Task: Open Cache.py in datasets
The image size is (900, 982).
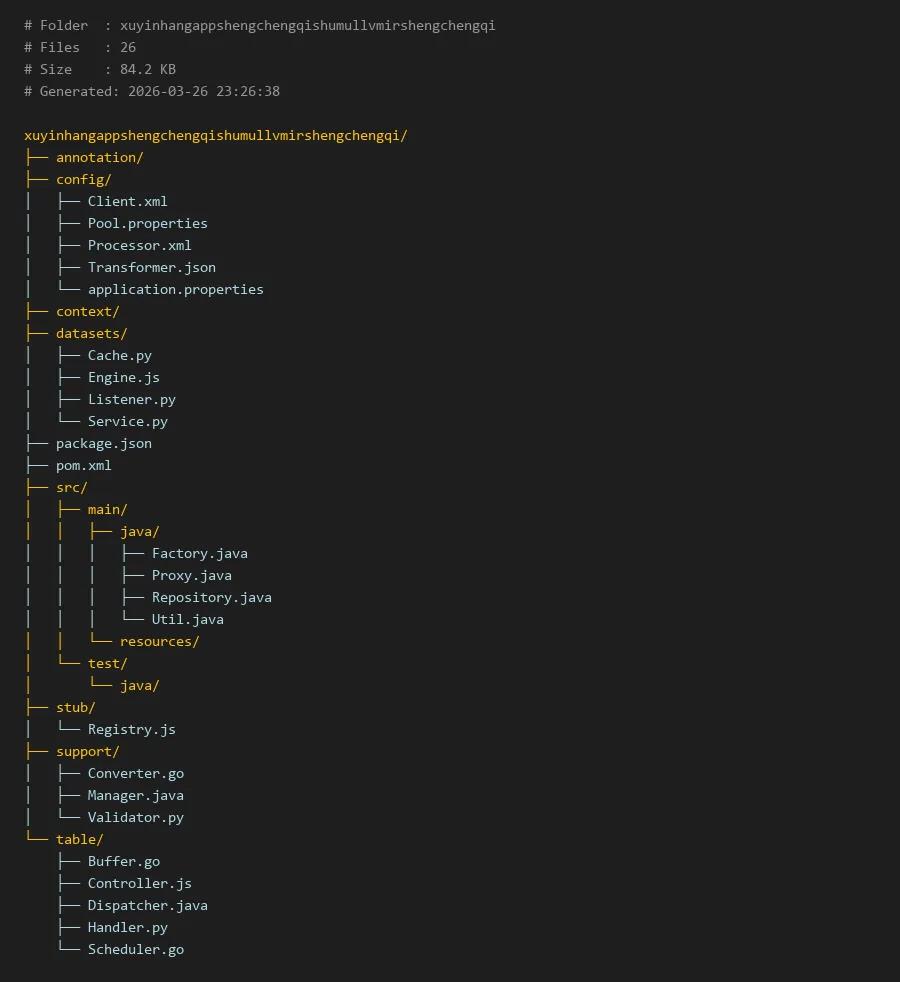Action: tap(119, 355)
